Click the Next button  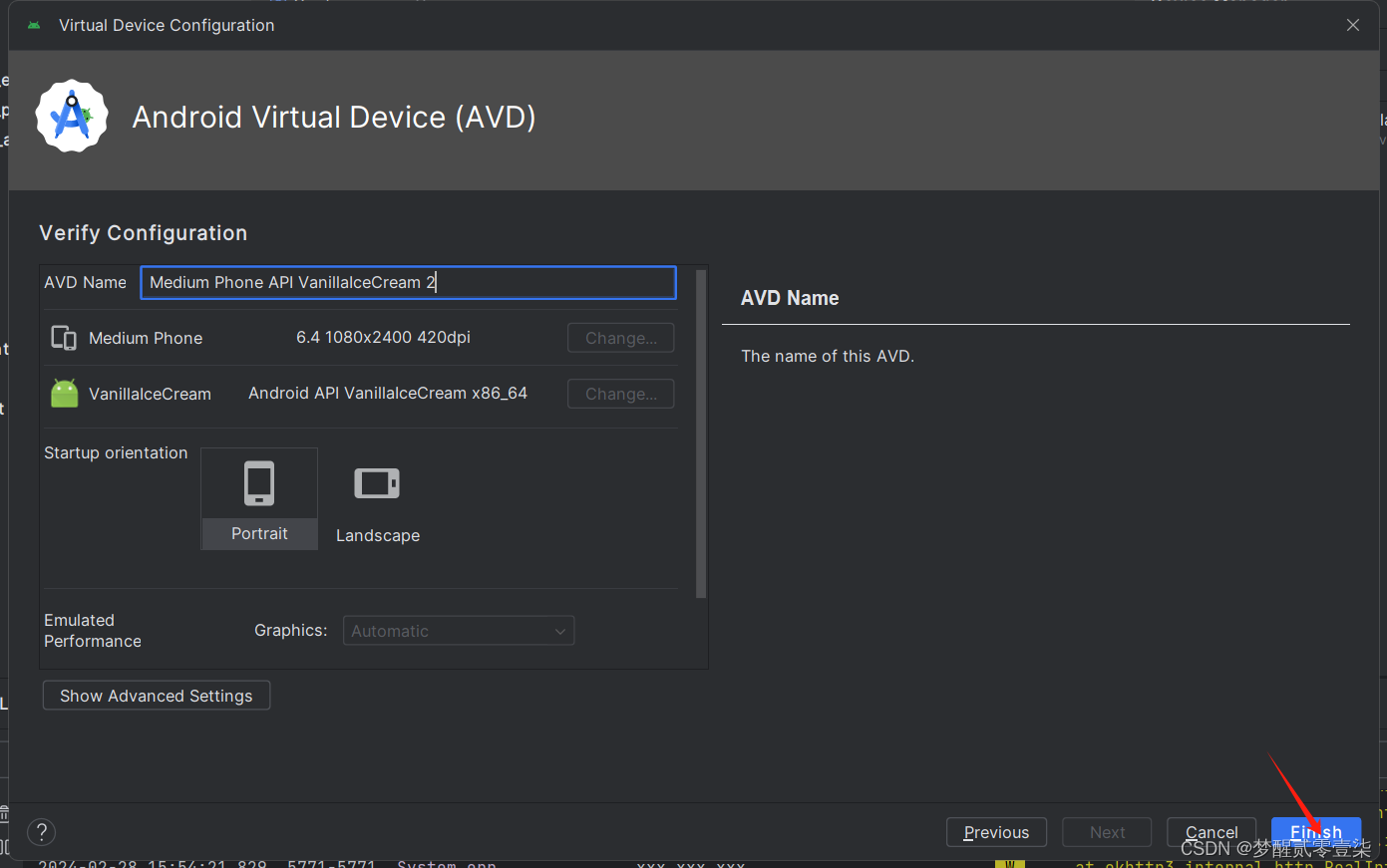click(1107, 832)
